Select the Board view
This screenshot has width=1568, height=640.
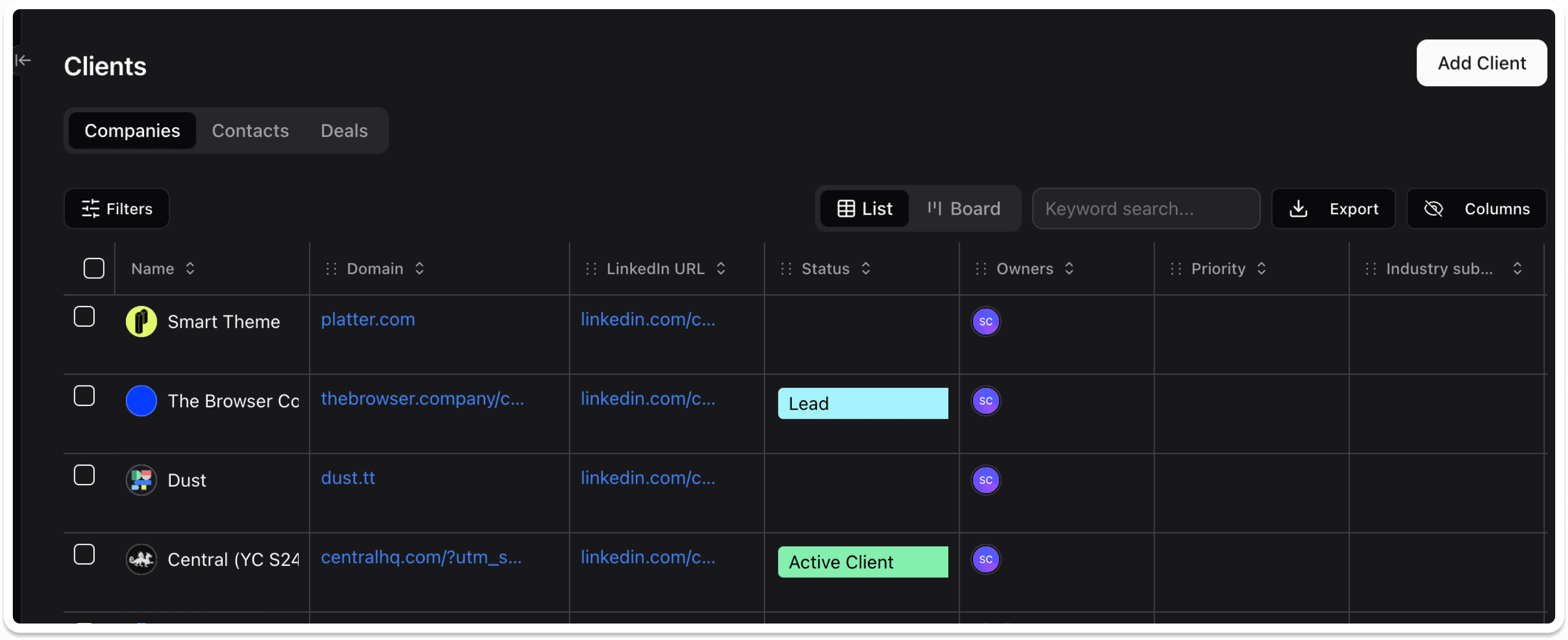(x=963, y=209)
